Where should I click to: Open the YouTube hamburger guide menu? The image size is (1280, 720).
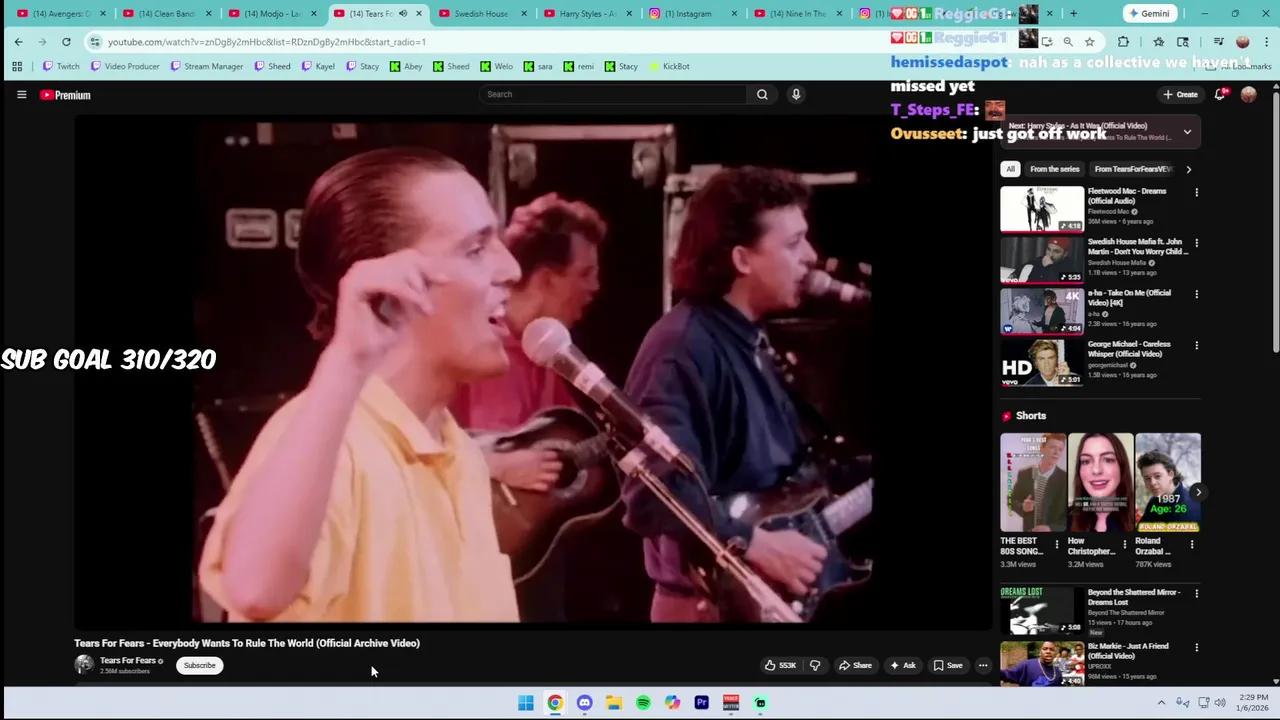(x=21, y=95)
